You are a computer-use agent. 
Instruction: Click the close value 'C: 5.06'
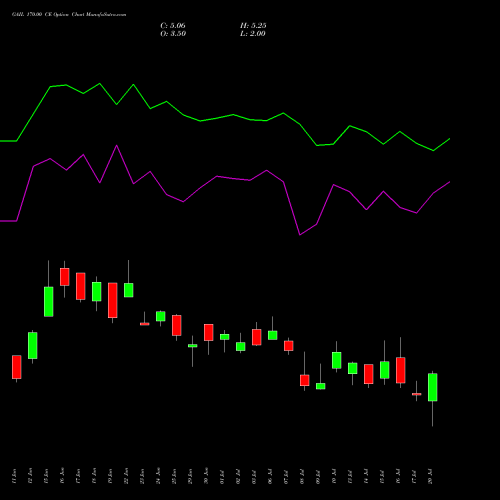[x=173, y=26]
